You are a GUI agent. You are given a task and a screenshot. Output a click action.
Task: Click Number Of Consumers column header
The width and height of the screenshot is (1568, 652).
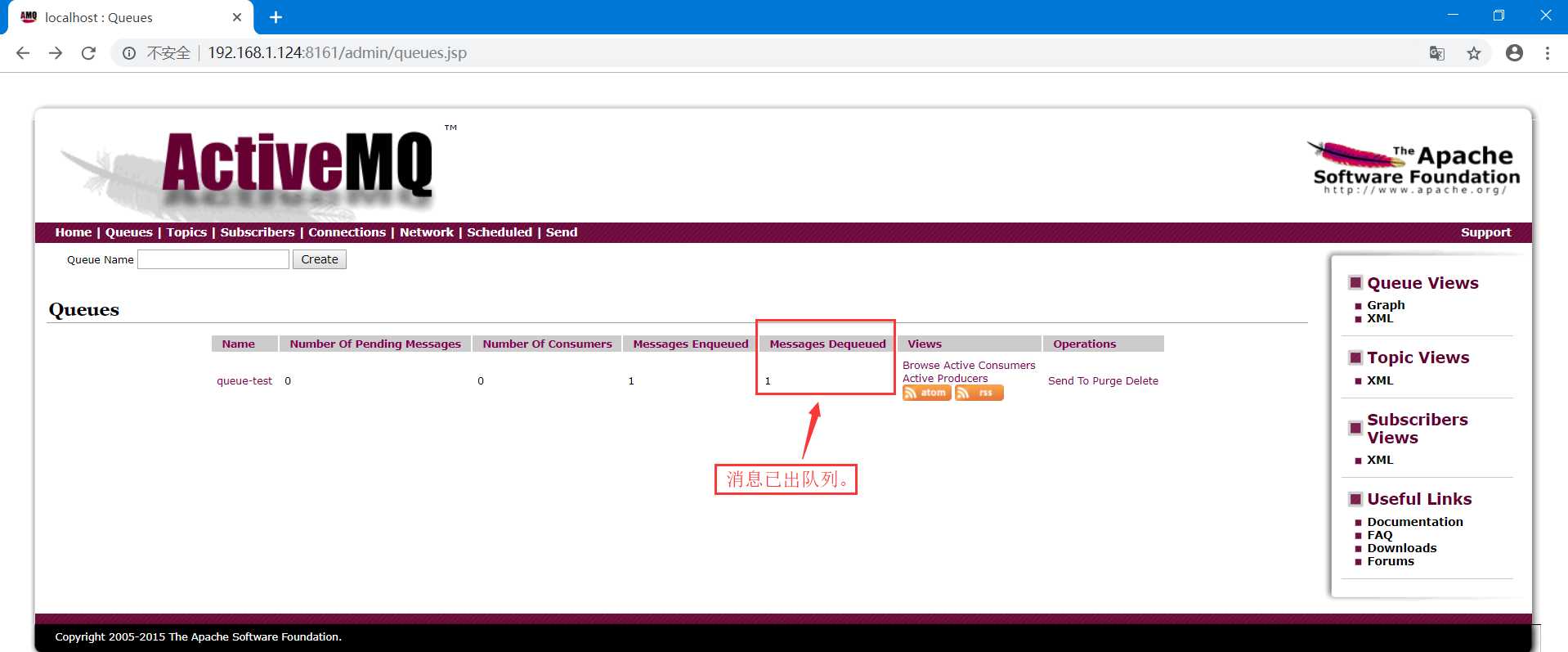pos(547,344)
